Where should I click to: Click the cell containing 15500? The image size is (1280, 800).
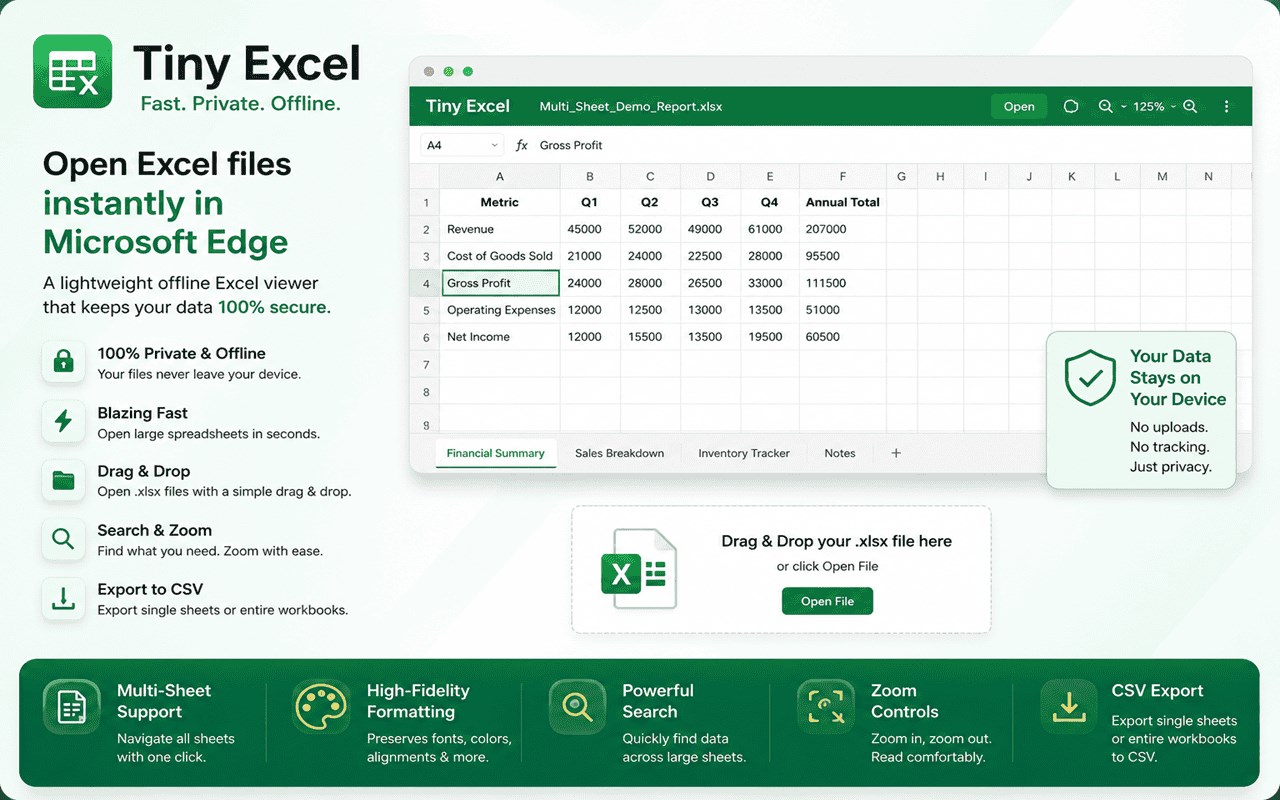tap(650, 337)
